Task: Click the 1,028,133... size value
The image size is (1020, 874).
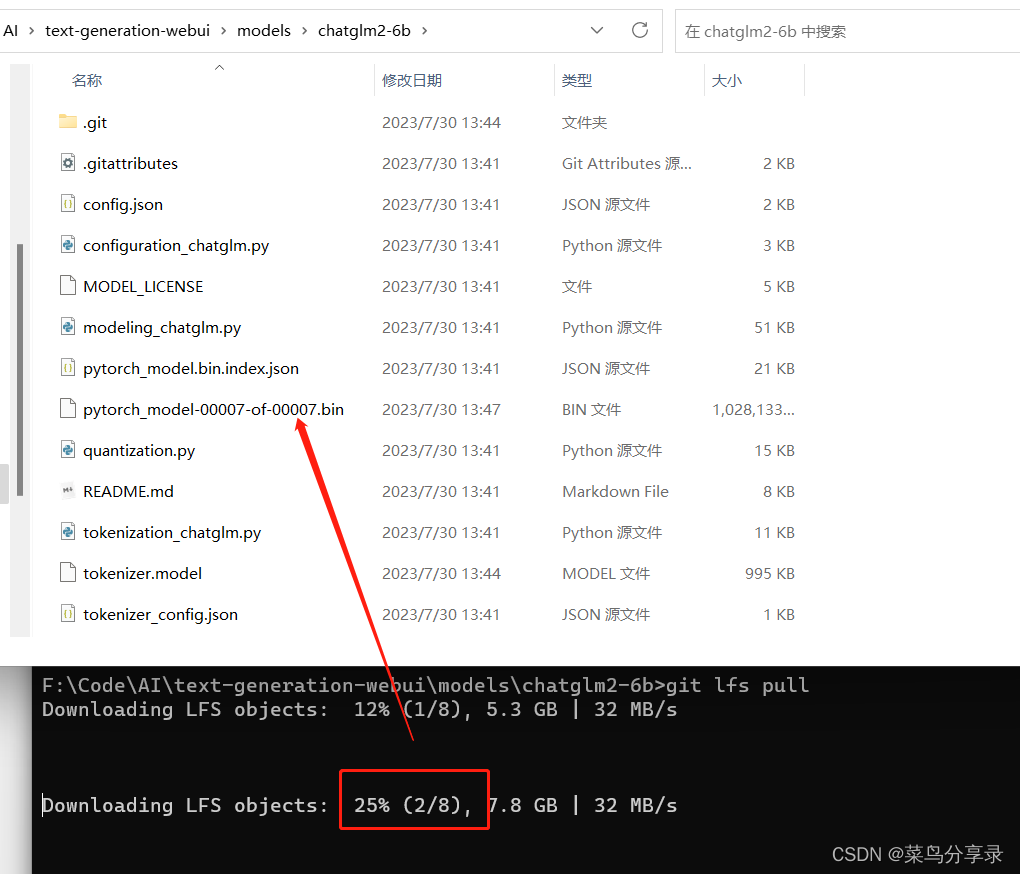Action: click(x=753, y=409)
